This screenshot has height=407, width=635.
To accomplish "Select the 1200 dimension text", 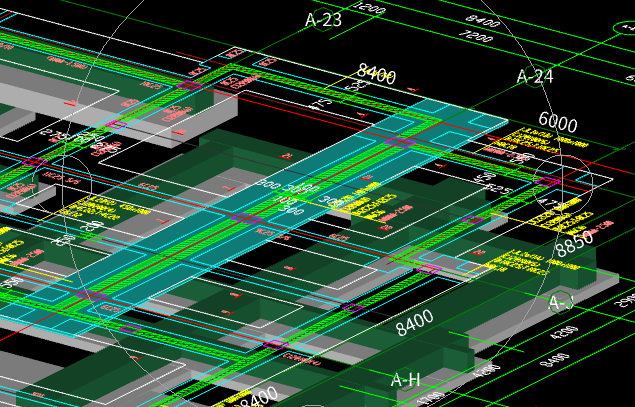I will coord(369,7).
